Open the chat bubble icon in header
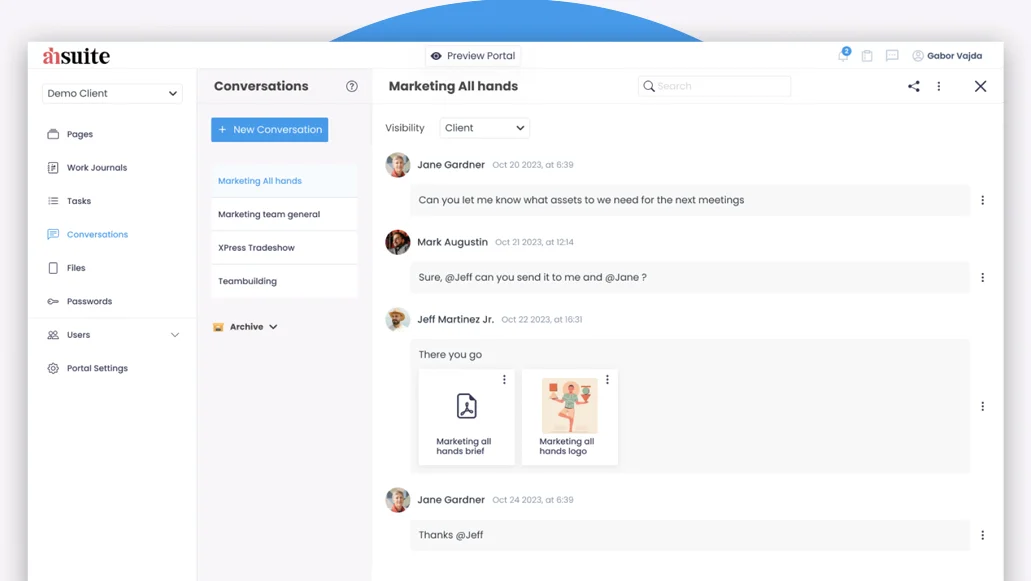This screenshot has width=1031, height=581. coord(892,56)
